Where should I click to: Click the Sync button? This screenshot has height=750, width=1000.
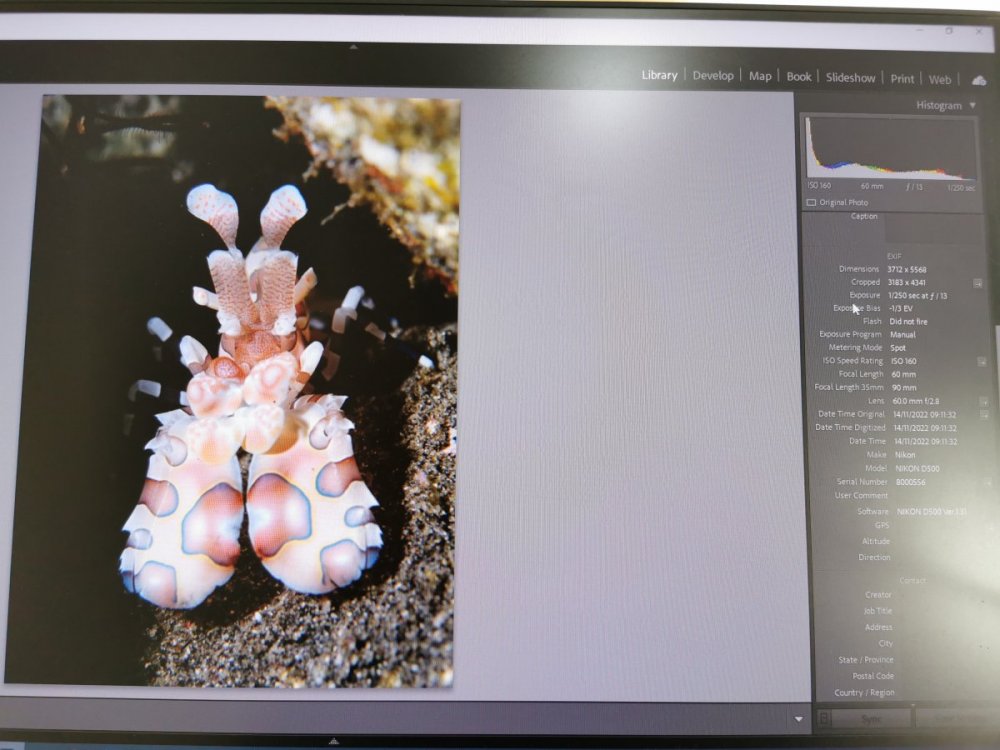point(871,719)
